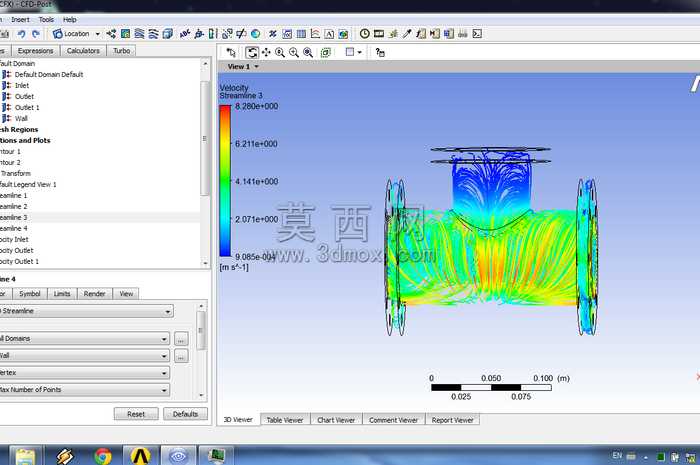Click the Reset button
Viewport: 700px width, 465px height.
tap(136, 414)
